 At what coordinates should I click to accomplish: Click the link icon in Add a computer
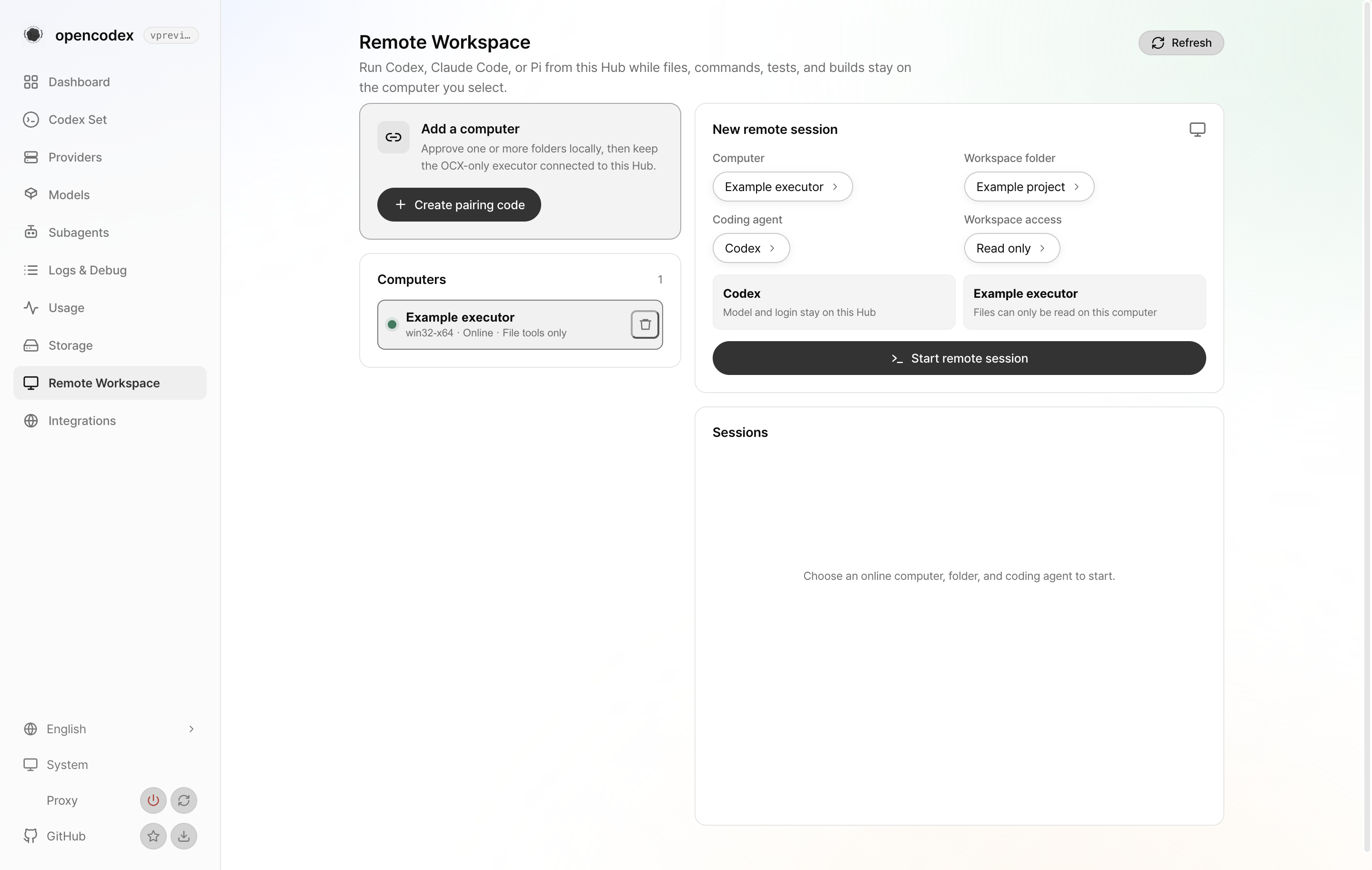393,137
